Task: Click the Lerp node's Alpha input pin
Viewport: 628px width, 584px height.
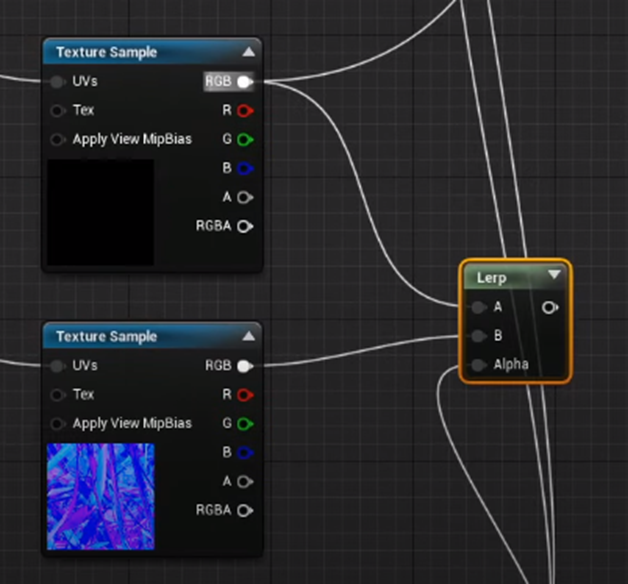Action: (478, 364)
